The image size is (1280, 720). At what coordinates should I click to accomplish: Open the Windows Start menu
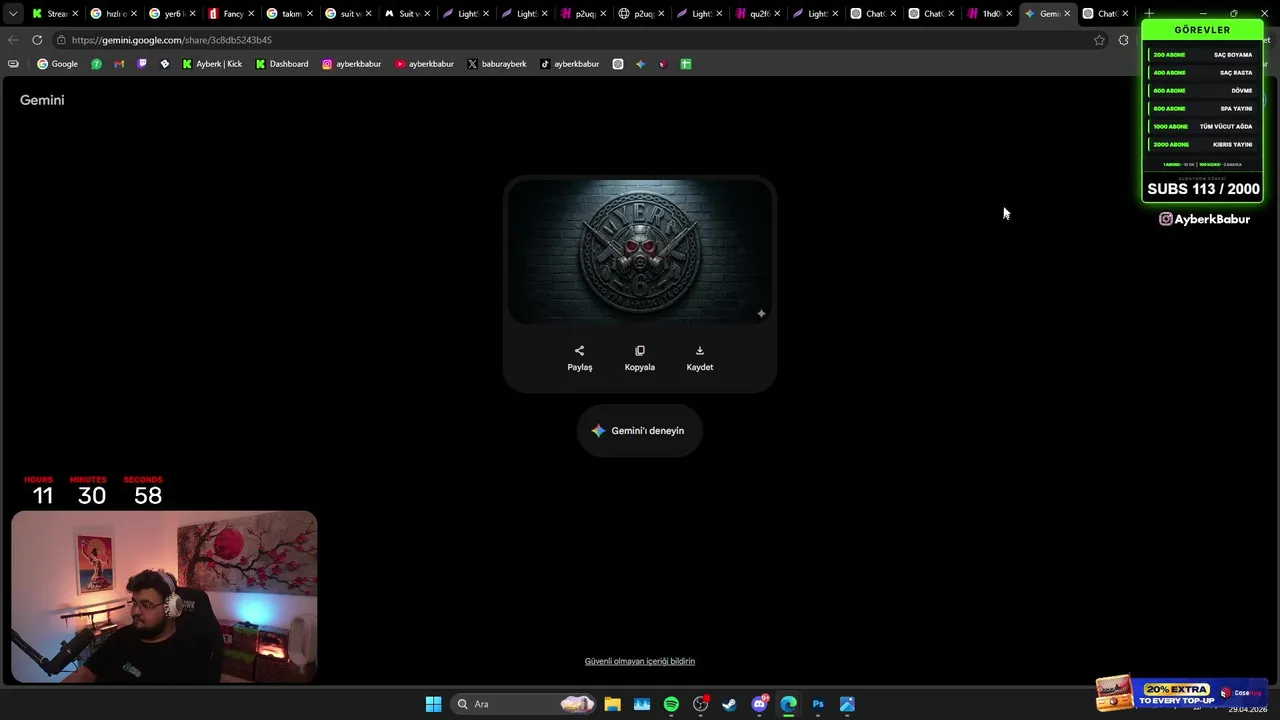coord(433,704)
